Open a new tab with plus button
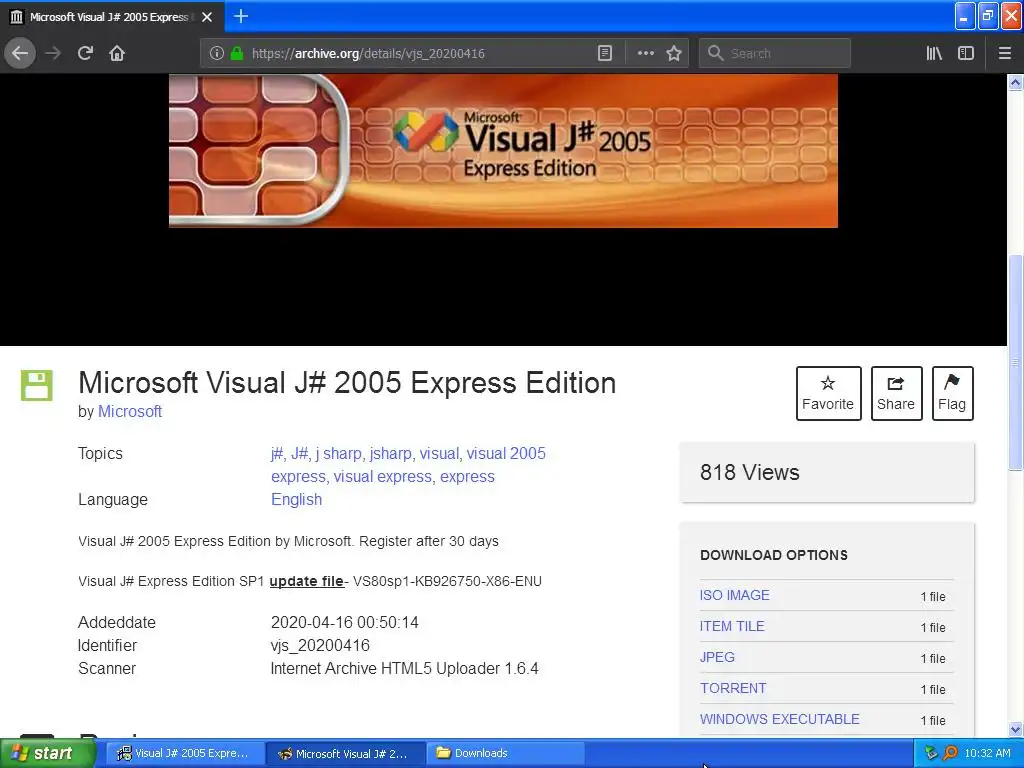 [x=241, y=16]
